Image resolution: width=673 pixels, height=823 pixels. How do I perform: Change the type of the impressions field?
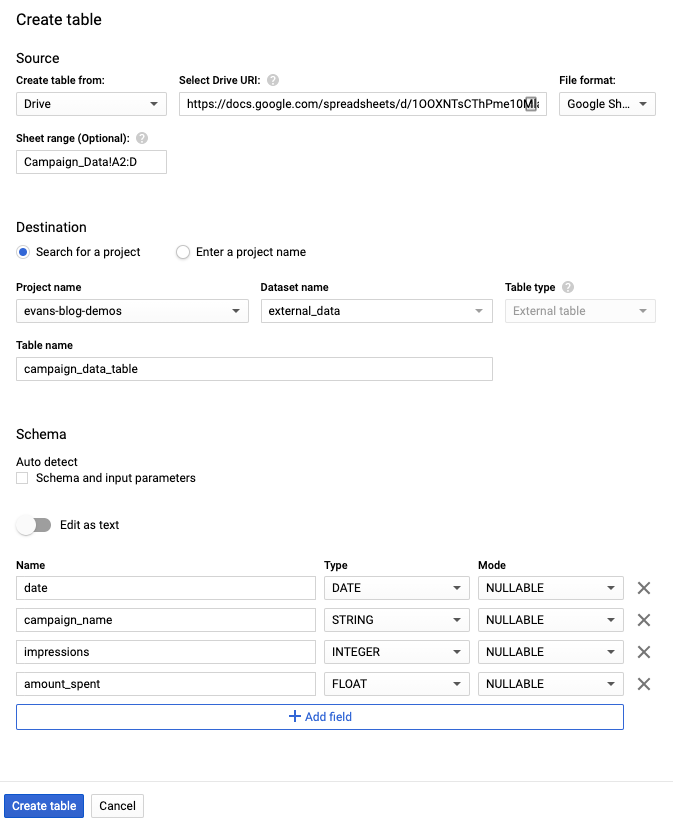click(396, 652)
